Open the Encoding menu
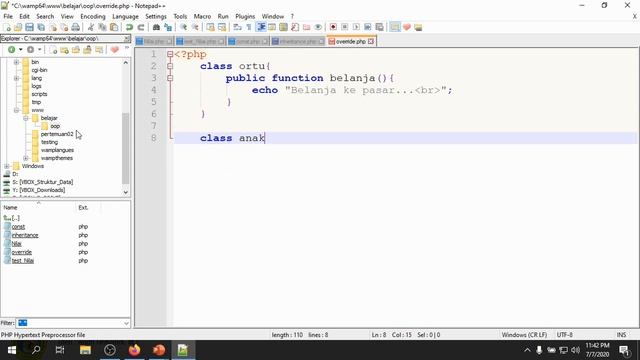Viewport: 640px width, 360px height. [93, 16]
